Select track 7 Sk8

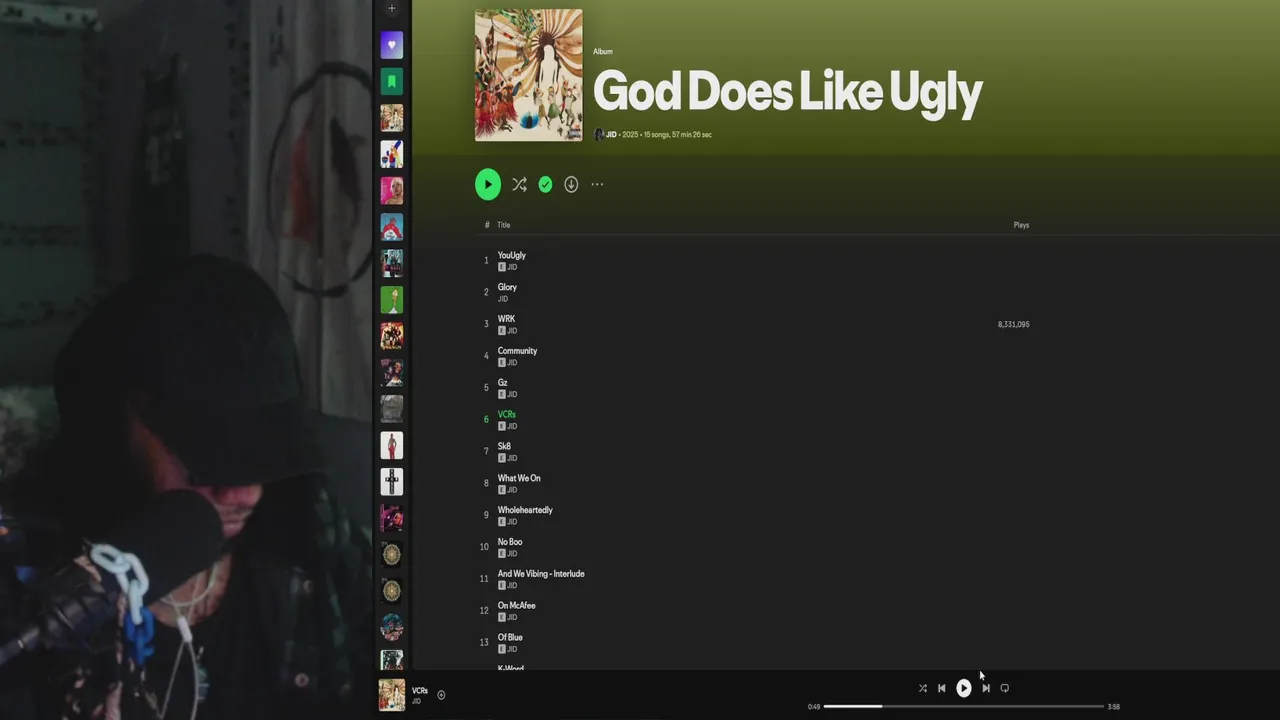[504, 446]
